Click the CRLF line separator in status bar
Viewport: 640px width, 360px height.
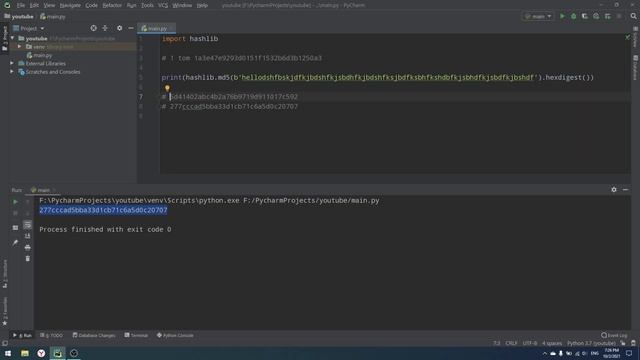pyautogui.click(x=511, y=343)
